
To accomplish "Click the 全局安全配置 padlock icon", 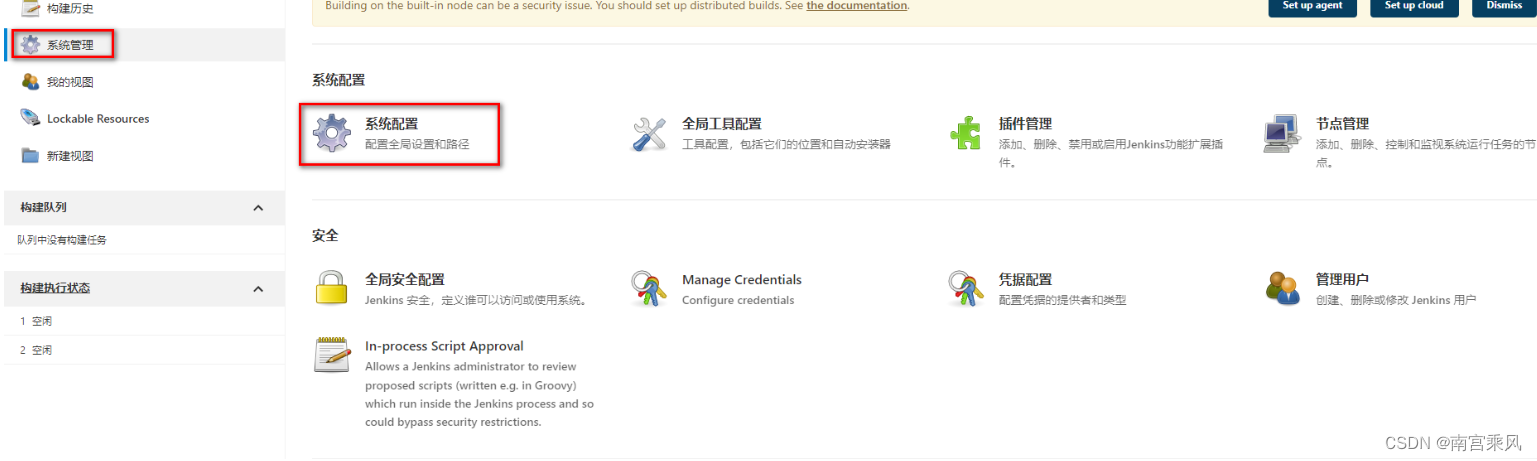I will [x=332, y=288].
